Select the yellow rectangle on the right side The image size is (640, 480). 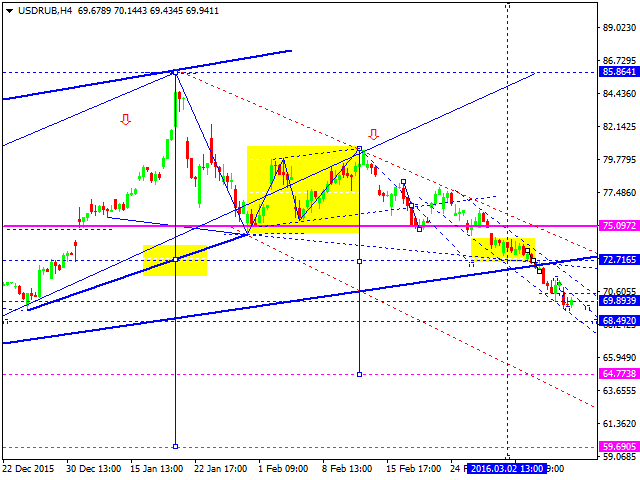503,248
